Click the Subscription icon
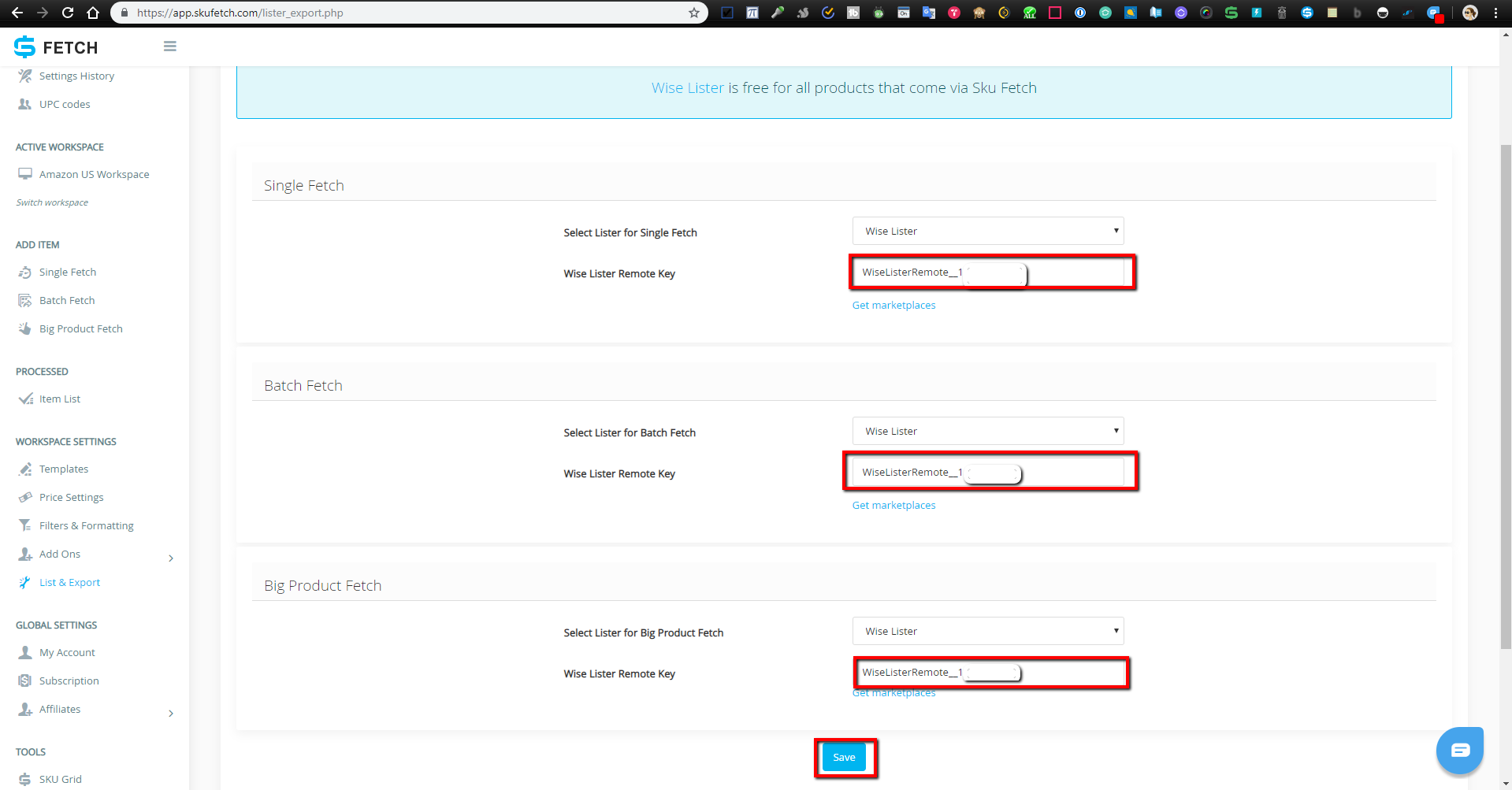The image size is (1512, 790). [x=25, y=681]
